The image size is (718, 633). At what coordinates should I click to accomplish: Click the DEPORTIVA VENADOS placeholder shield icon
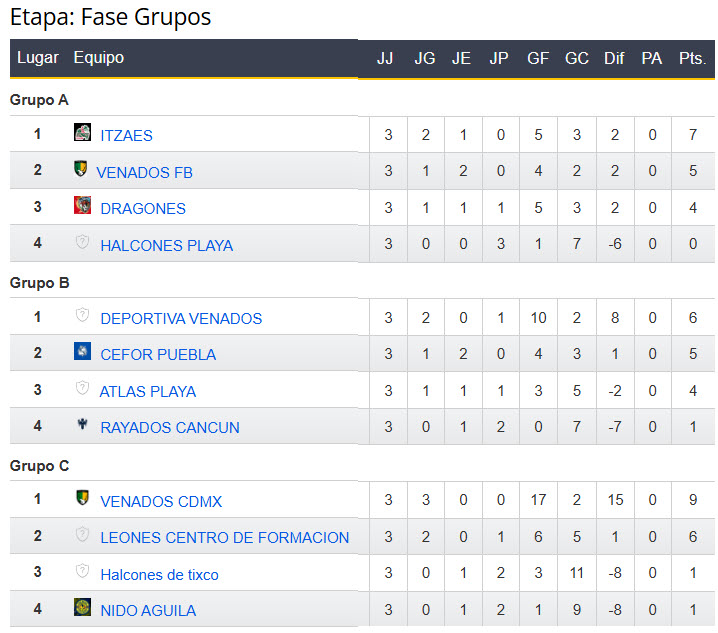(82, 316)
